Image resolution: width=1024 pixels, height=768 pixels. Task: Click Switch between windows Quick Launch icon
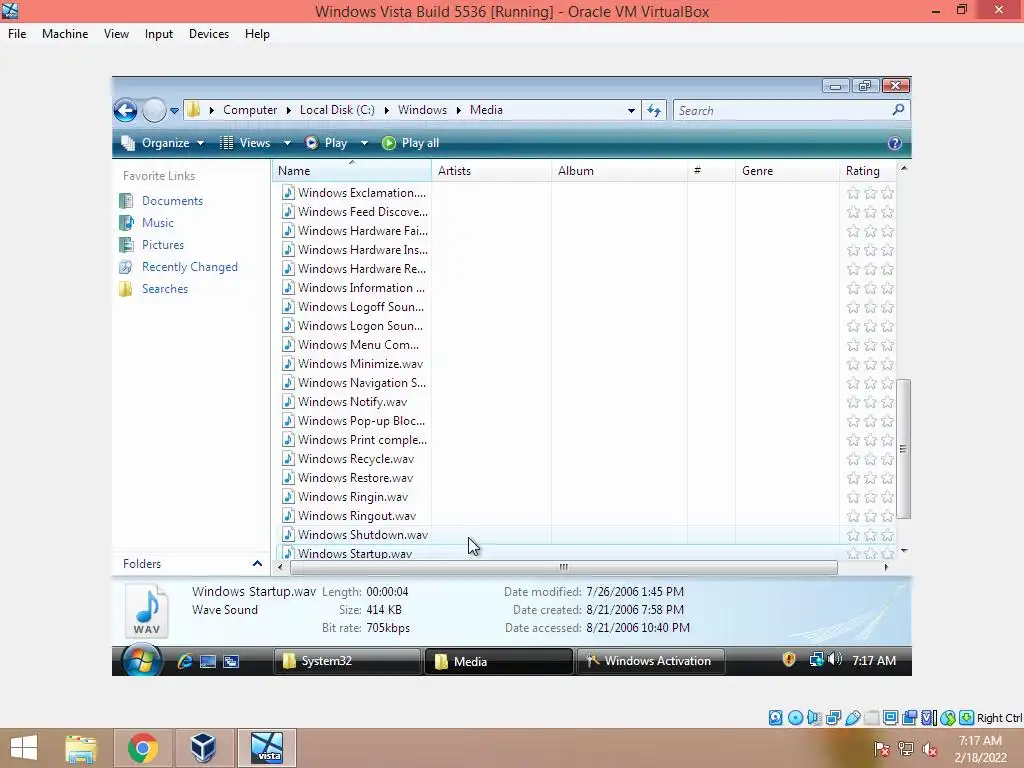231,662
